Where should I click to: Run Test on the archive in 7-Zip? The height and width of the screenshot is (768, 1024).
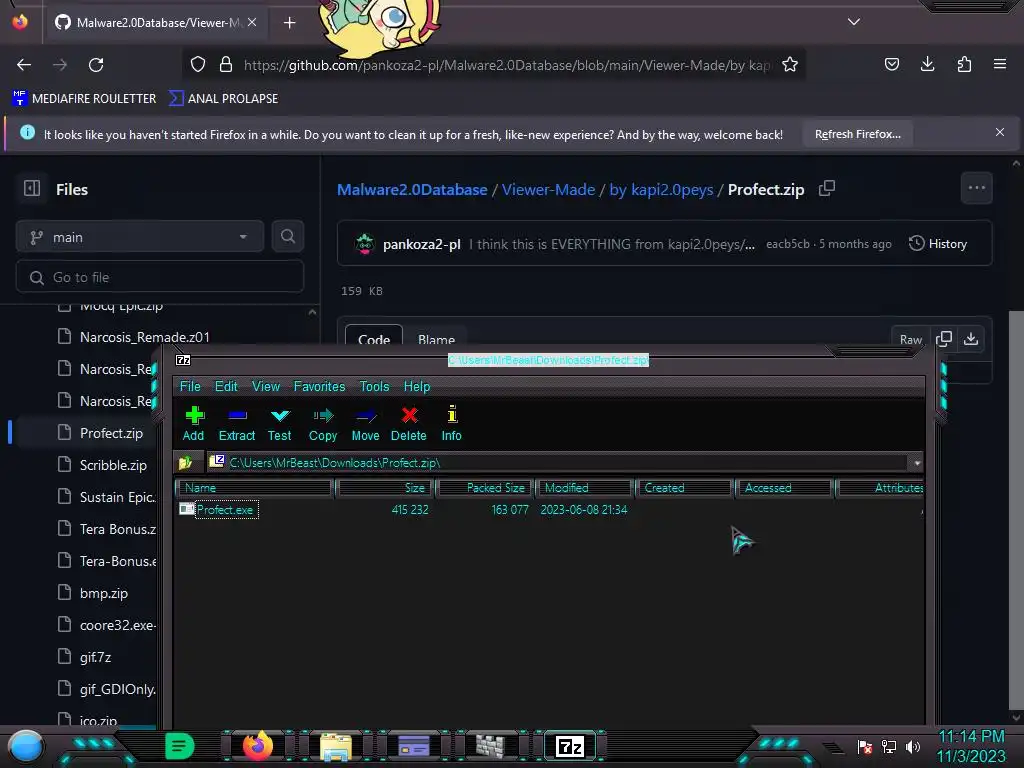click(280, 424)
